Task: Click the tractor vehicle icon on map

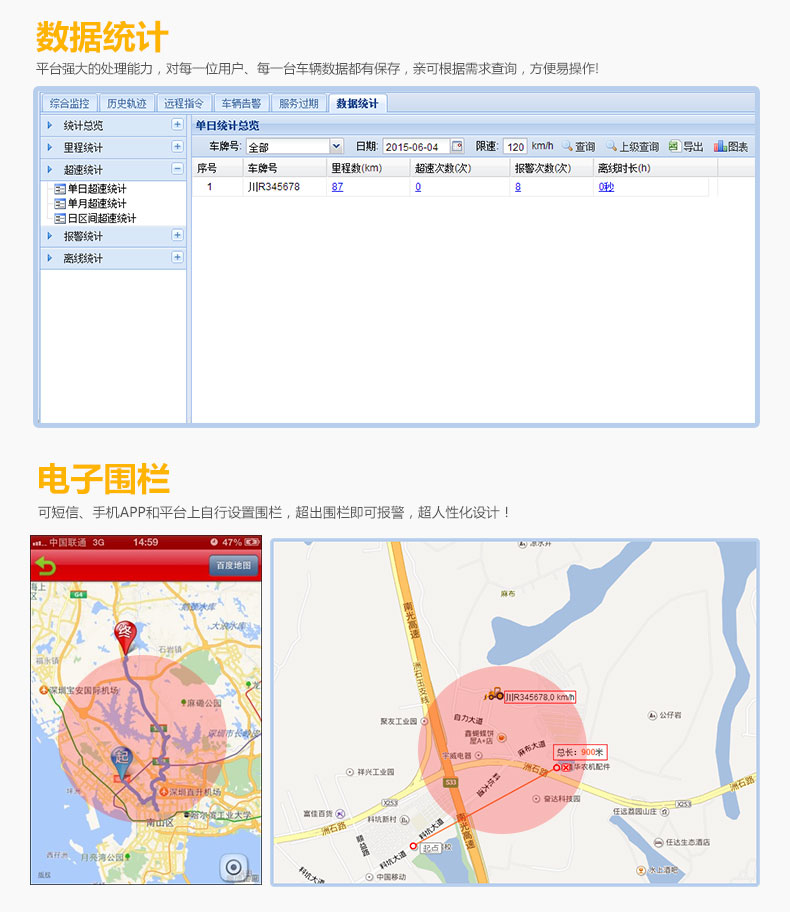Action: [494, 693]
